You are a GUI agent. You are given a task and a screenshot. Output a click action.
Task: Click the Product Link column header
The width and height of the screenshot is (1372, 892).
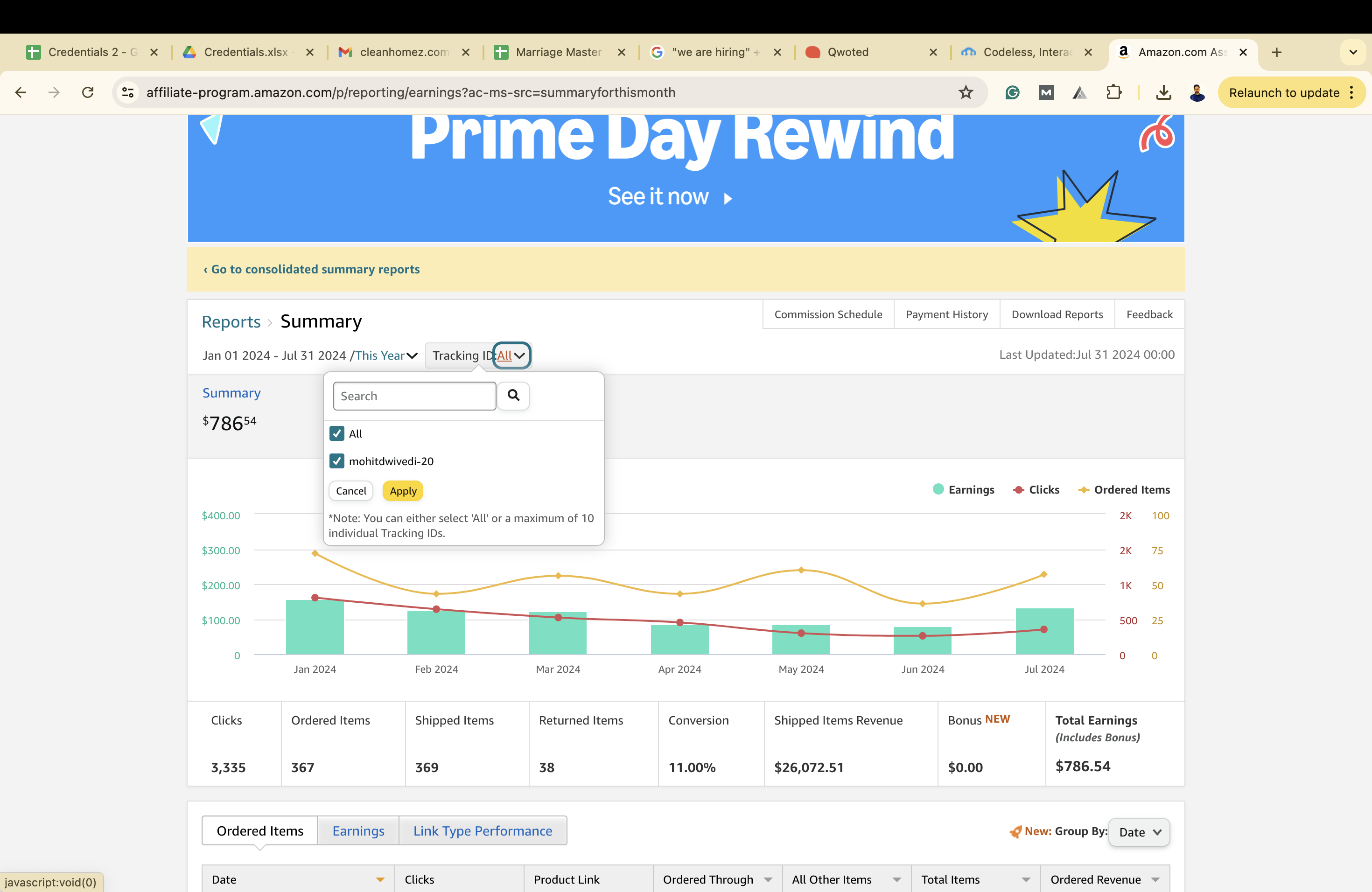point(588,879)
